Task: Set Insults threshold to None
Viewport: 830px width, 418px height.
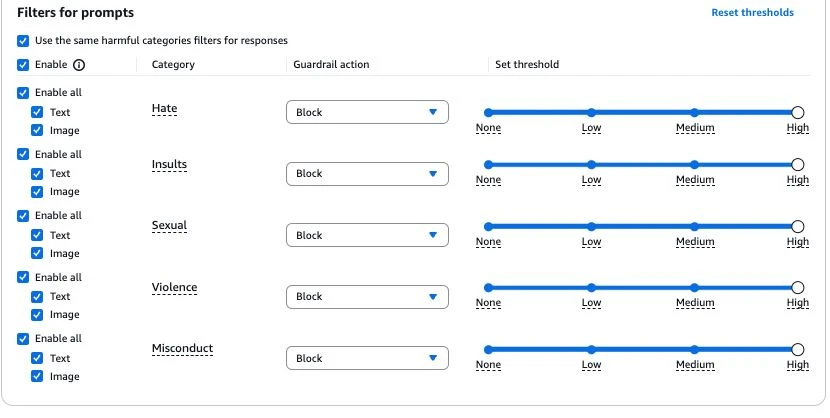Action: click(488, 165)
